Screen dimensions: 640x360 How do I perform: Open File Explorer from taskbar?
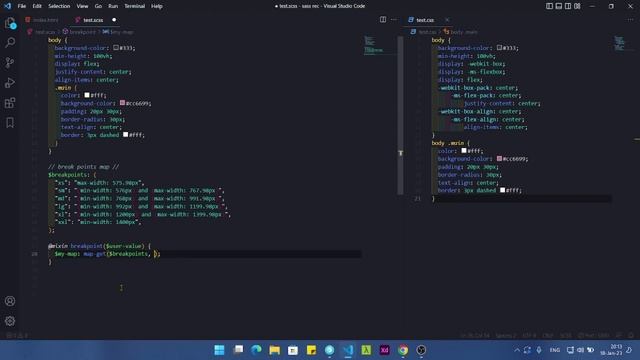click(275, 350)
